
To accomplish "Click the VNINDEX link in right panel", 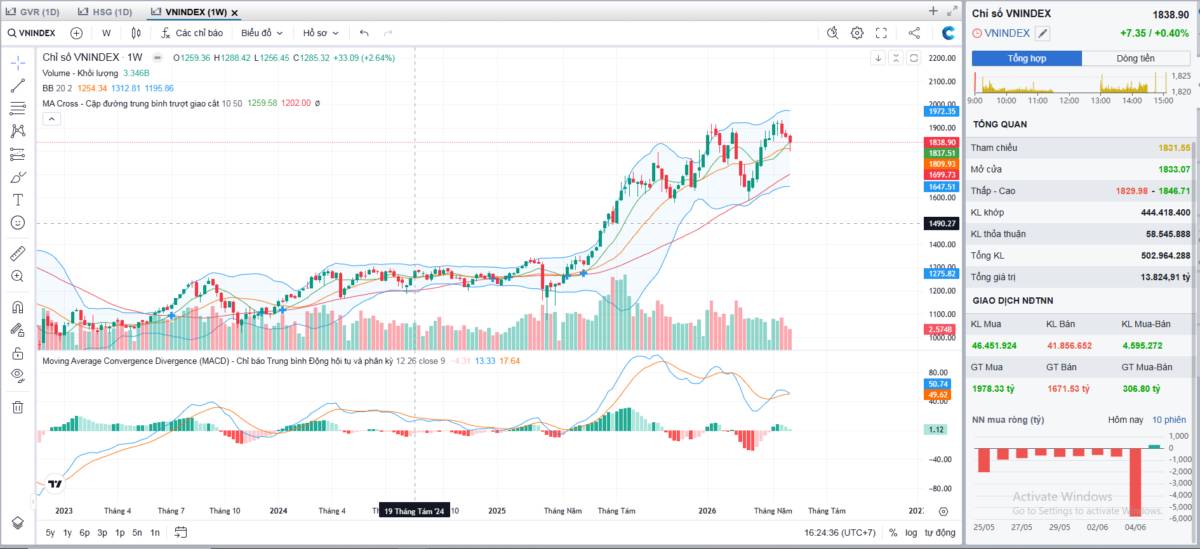I will pyautogui.click(x=1008, y=33).
